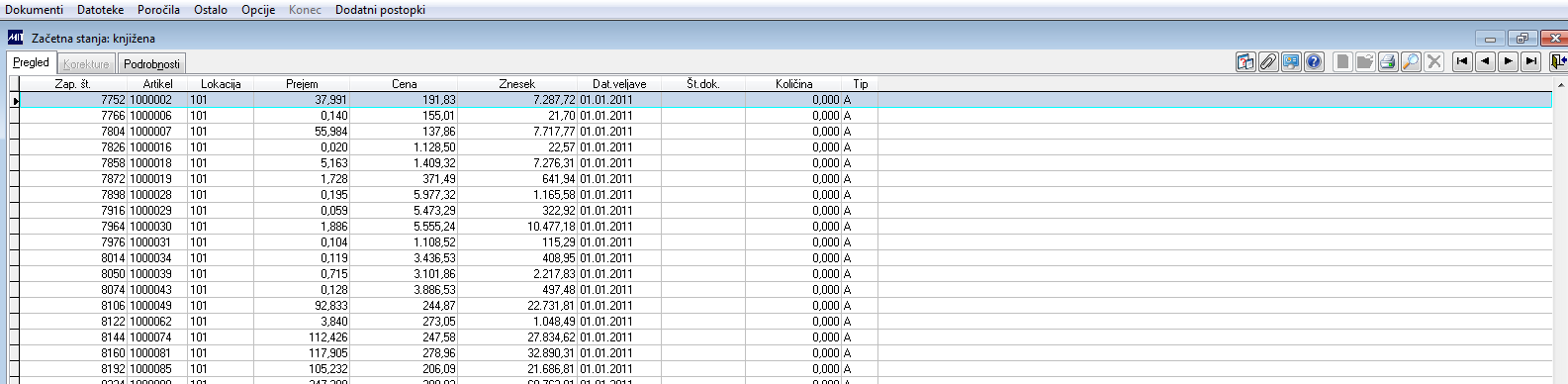Click cell with Cena 1.128,50

tap(404, 147)
